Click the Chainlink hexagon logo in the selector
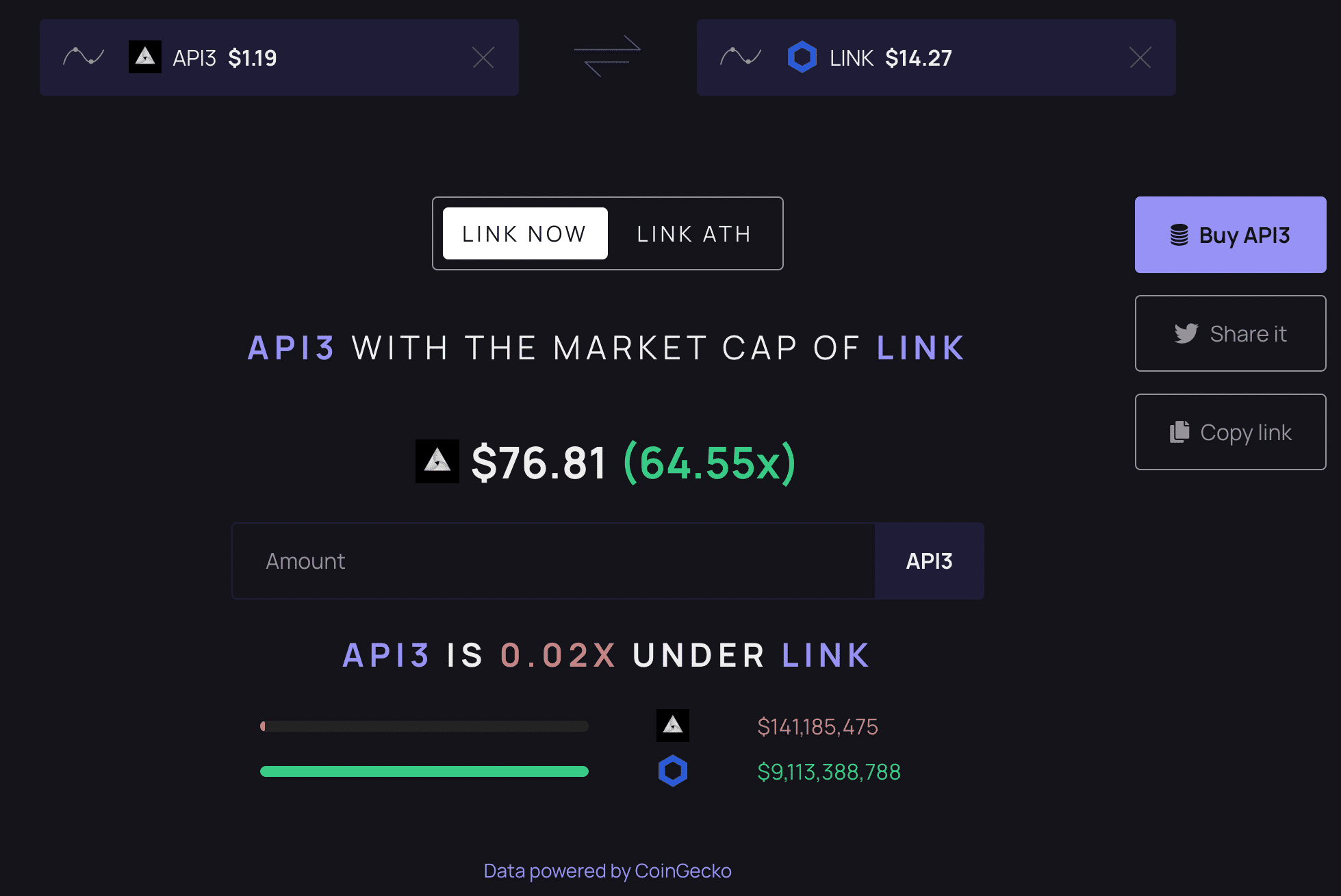 tap(802, 57)
